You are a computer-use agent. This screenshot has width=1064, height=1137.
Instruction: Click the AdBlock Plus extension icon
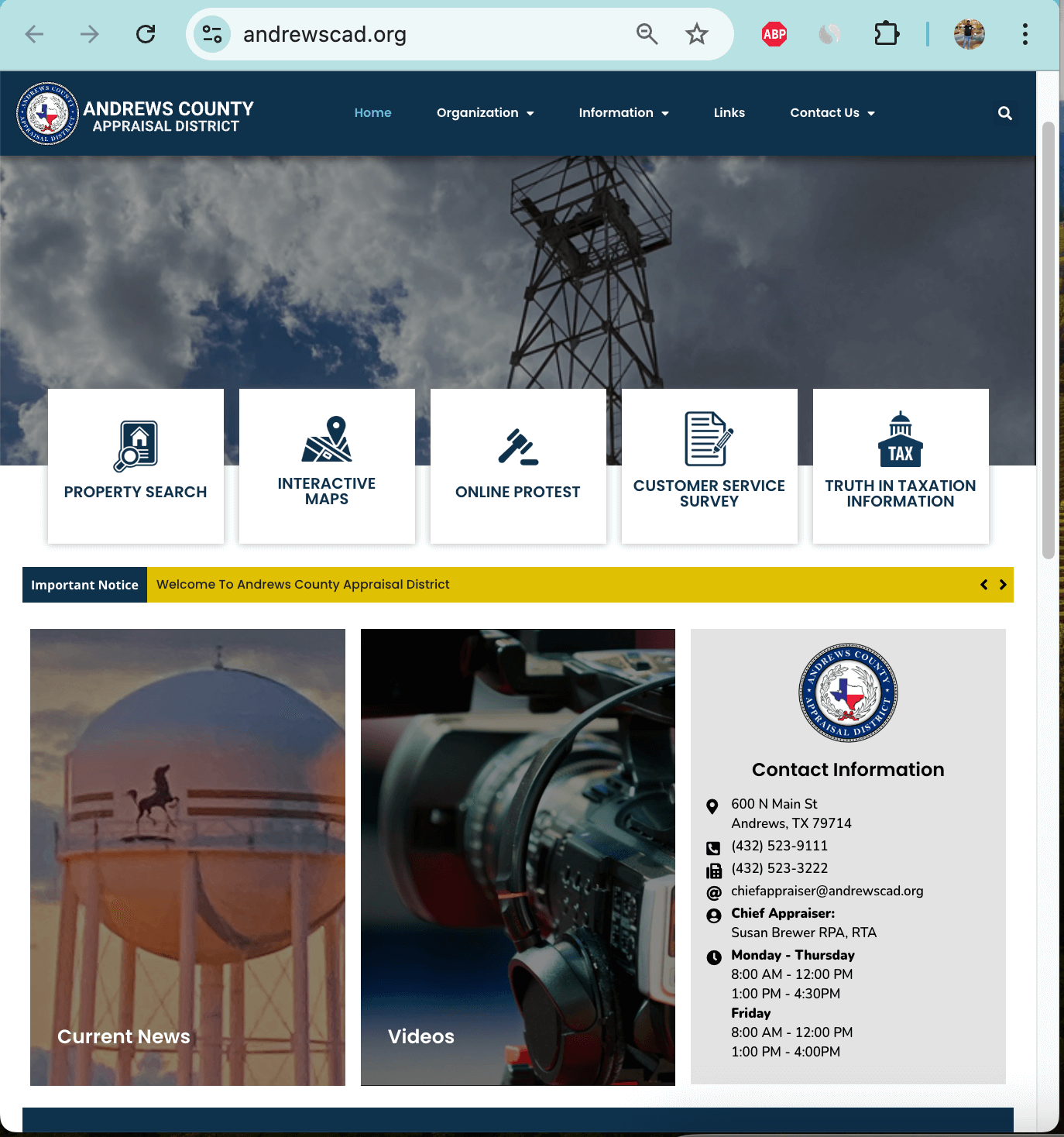pyautogui.click(x=773, y=34)
